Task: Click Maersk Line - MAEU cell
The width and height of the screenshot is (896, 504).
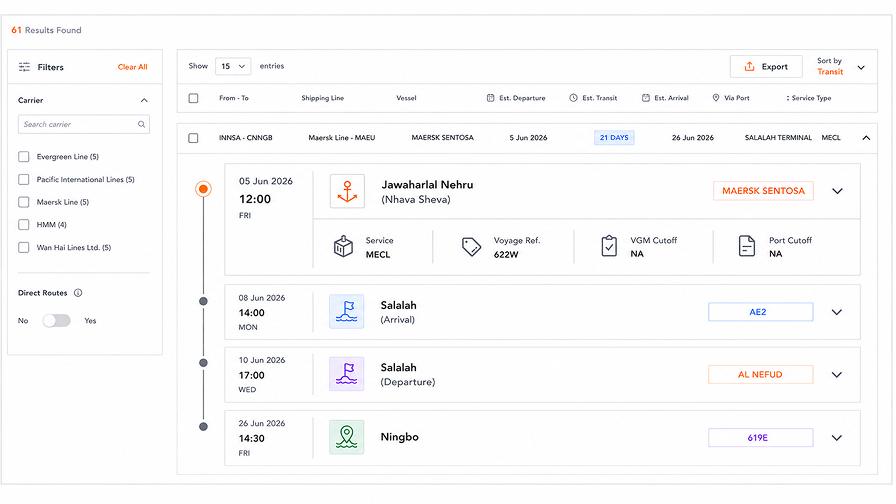Action: click(342, 138)
